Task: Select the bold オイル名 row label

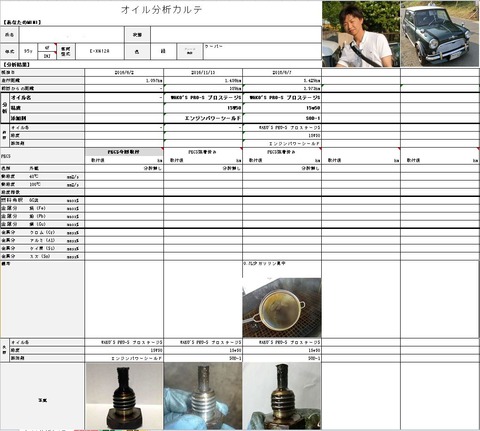Action: coord(47,98)
